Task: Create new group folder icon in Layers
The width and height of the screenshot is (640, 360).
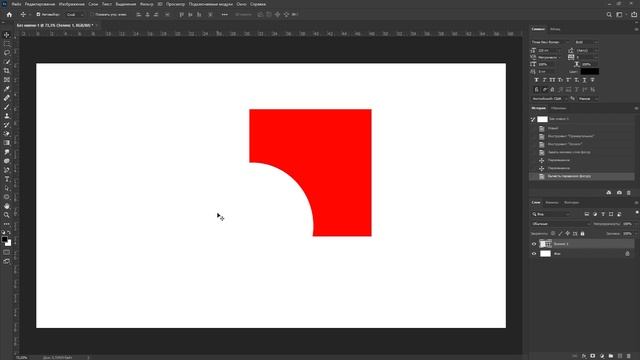Action: pos(611,356)
